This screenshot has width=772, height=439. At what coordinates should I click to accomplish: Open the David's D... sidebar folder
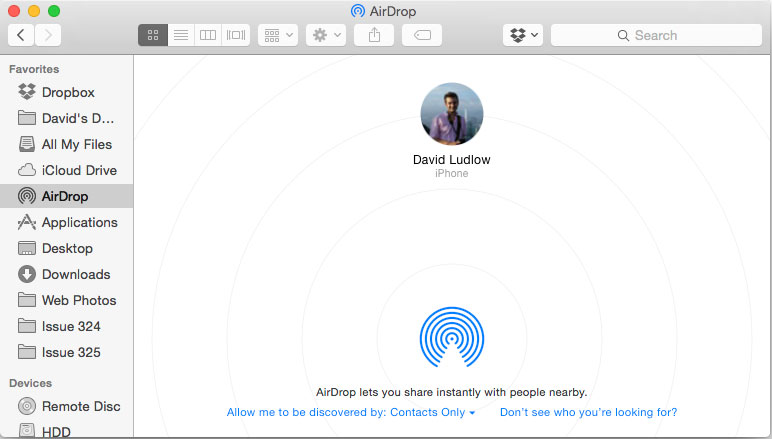click(66, 118)
